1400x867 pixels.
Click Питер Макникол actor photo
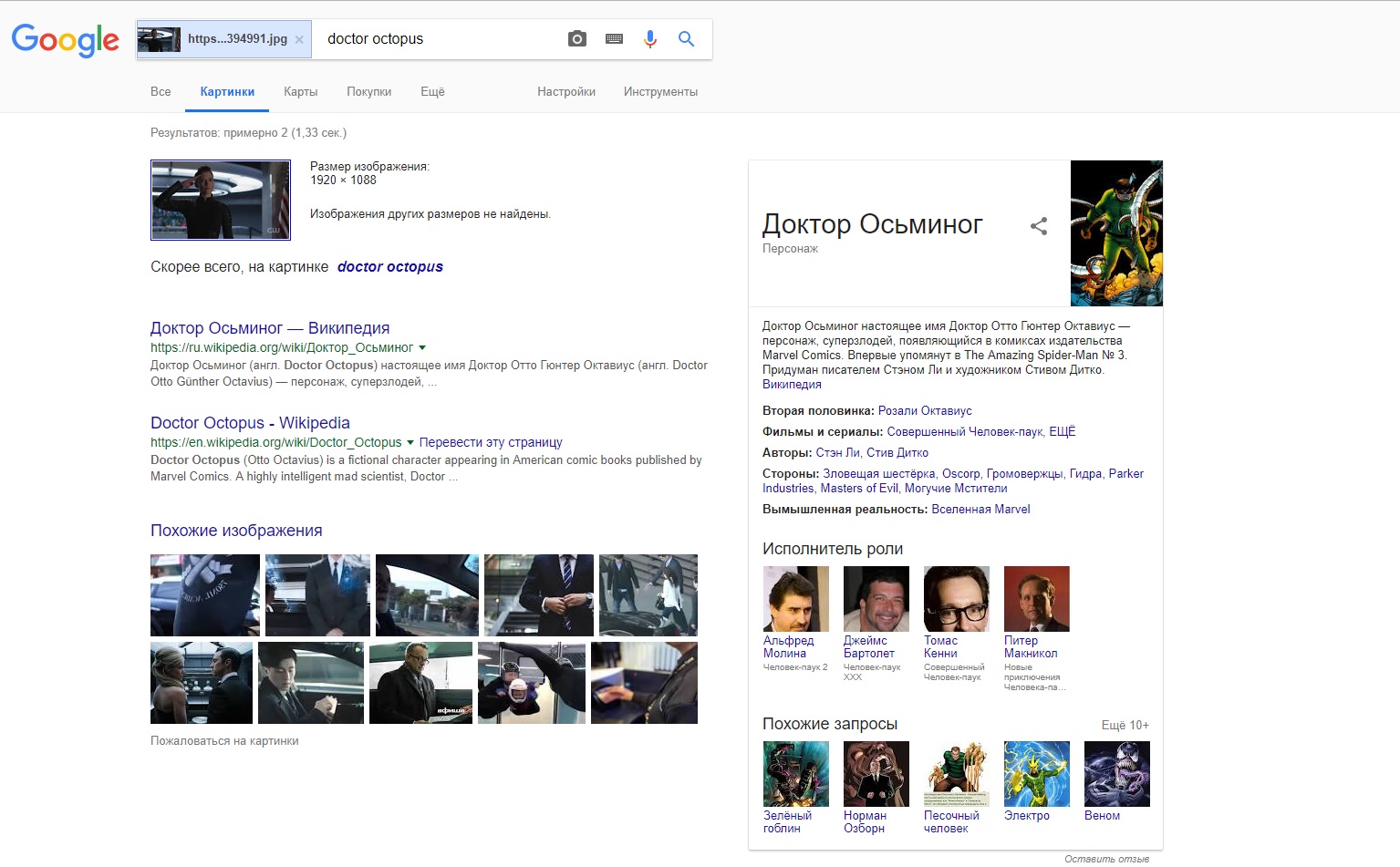point(1037,599)
